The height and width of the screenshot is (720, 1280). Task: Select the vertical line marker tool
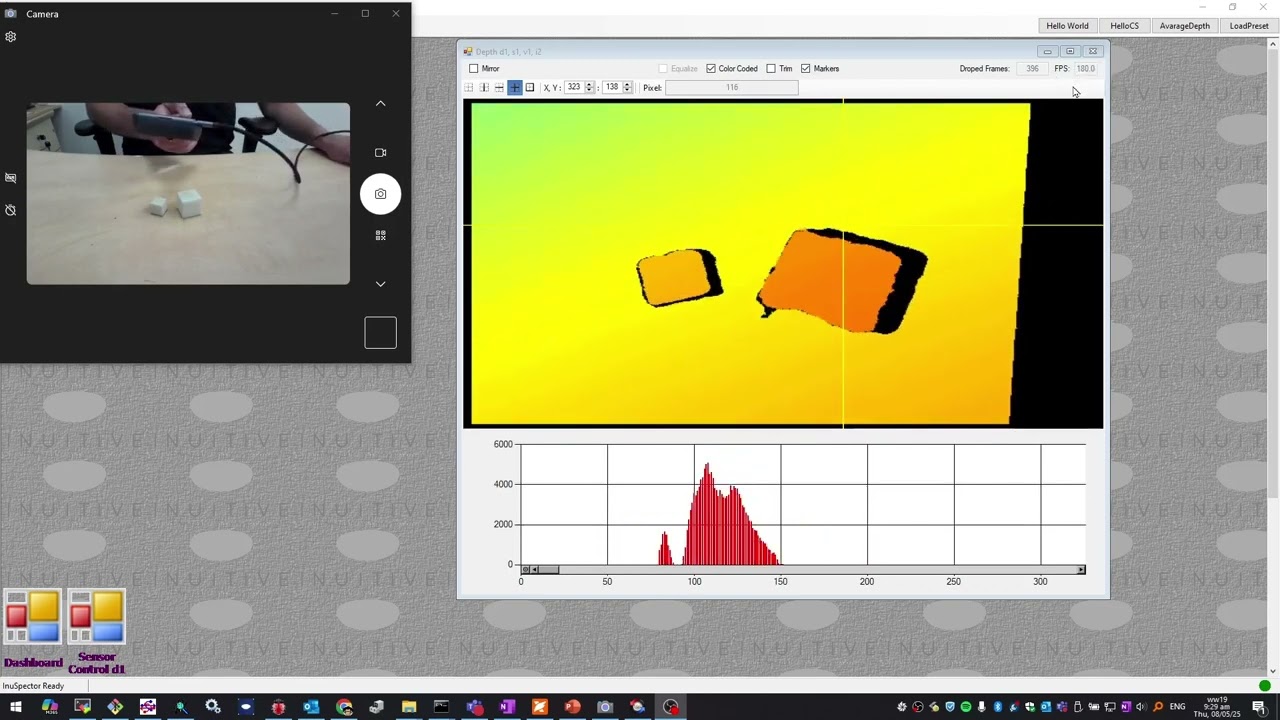tap(484, 88)
